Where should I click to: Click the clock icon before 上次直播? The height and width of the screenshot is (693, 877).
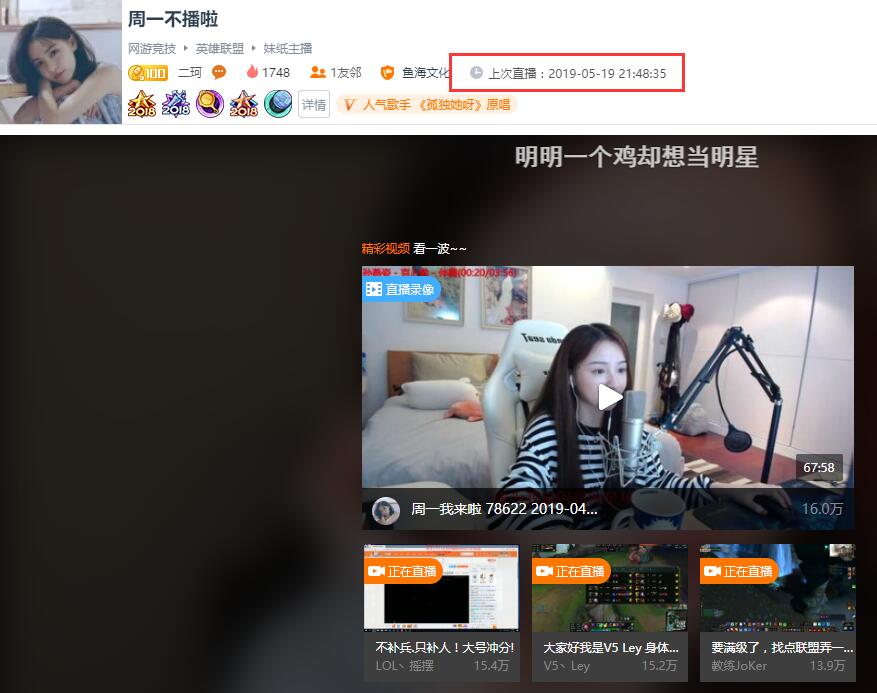coord(476,73)
